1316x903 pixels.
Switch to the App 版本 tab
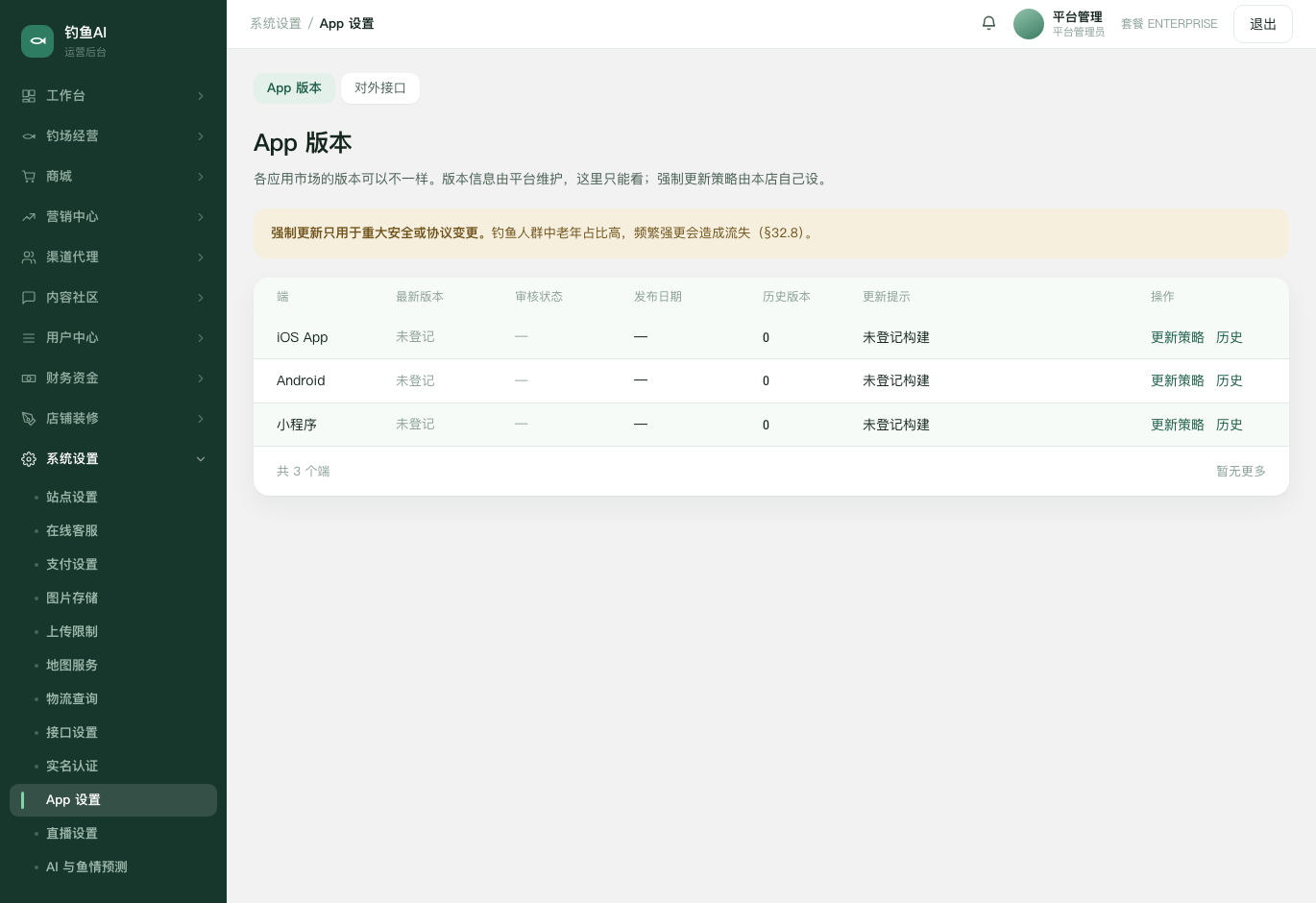294,88
